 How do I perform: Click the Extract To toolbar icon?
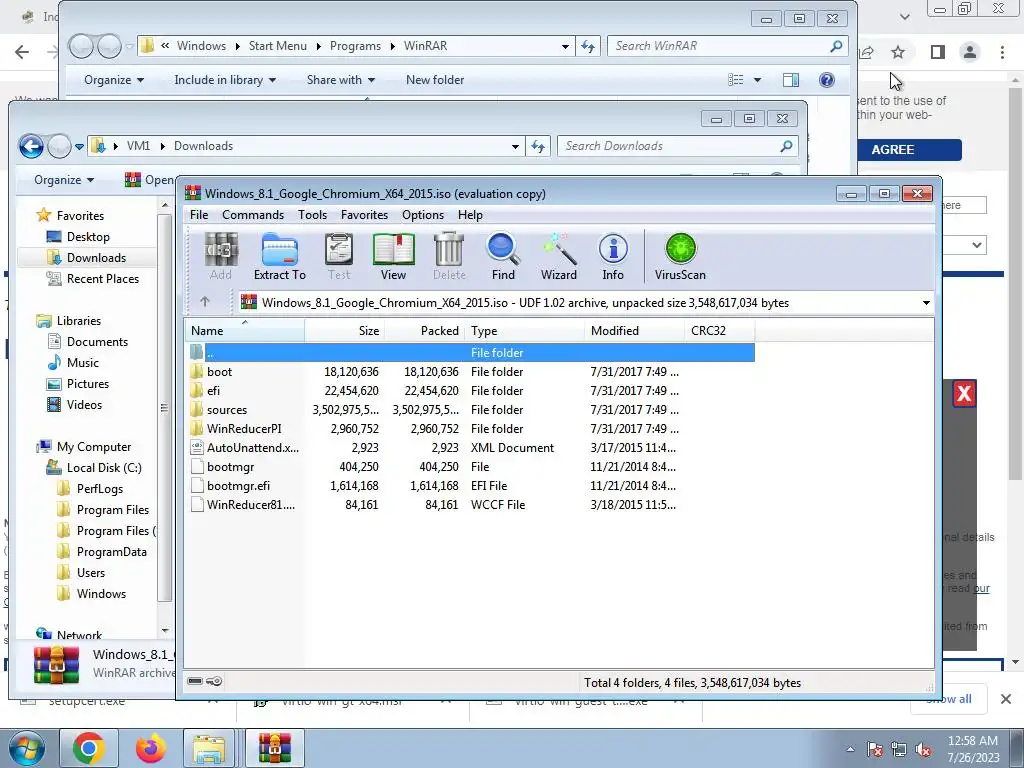click(x=280, y=257)
